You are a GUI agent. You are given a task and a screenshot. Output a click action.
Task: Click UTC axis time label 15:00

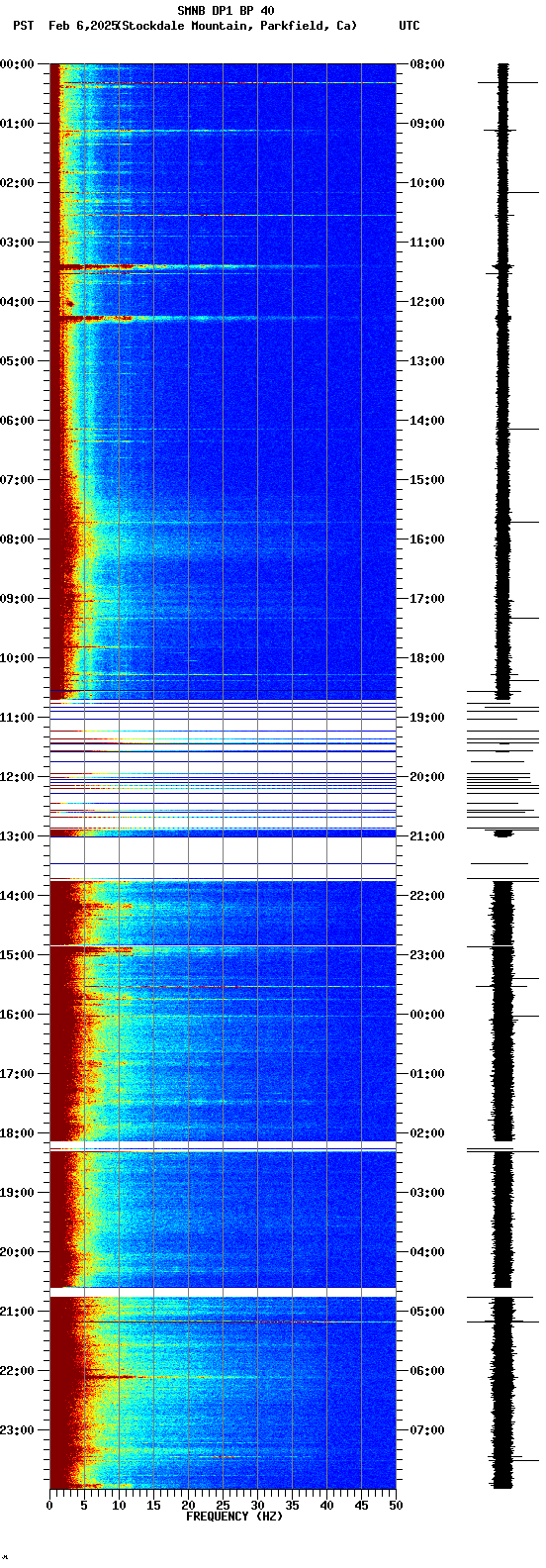click(x=427, y=480)
